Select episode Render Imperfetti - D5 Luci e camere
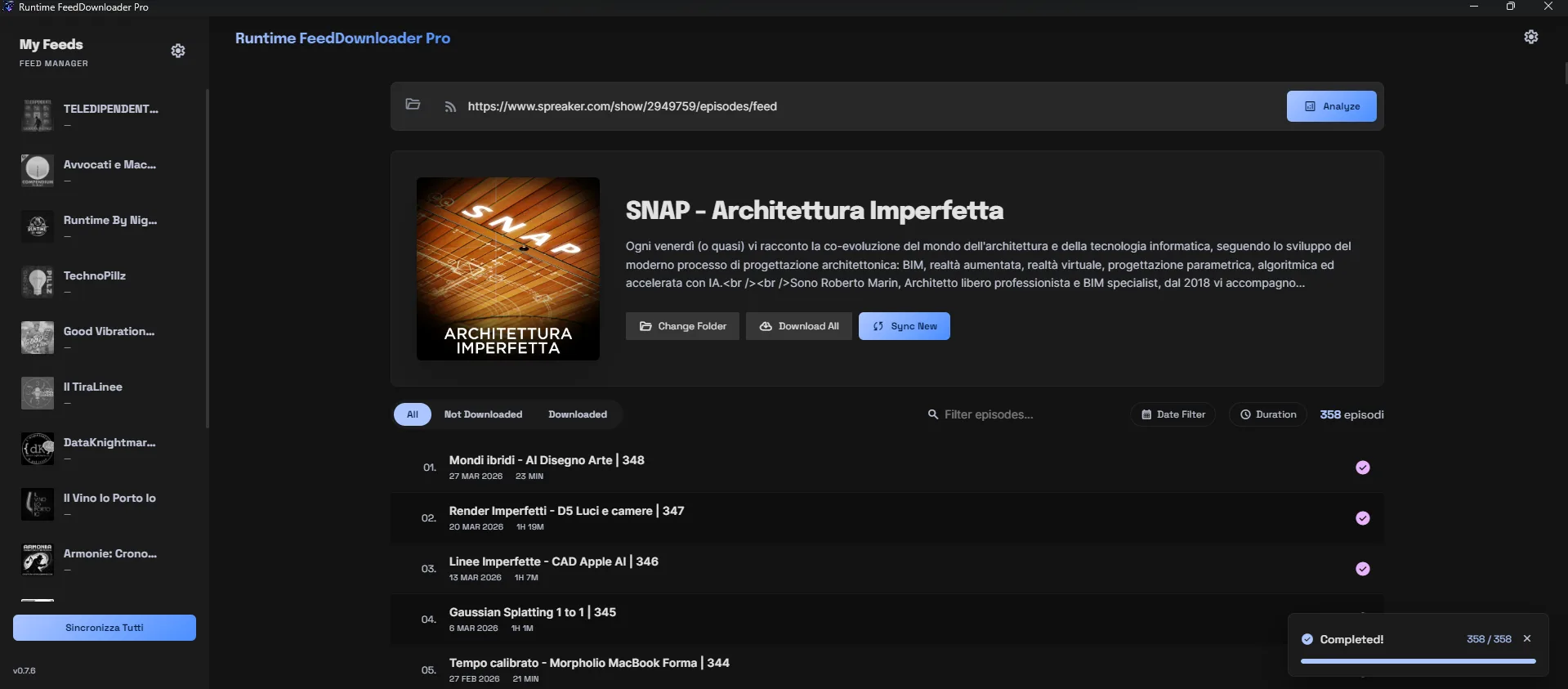This screenshot has width=1568, height=689. coord(887,518)
